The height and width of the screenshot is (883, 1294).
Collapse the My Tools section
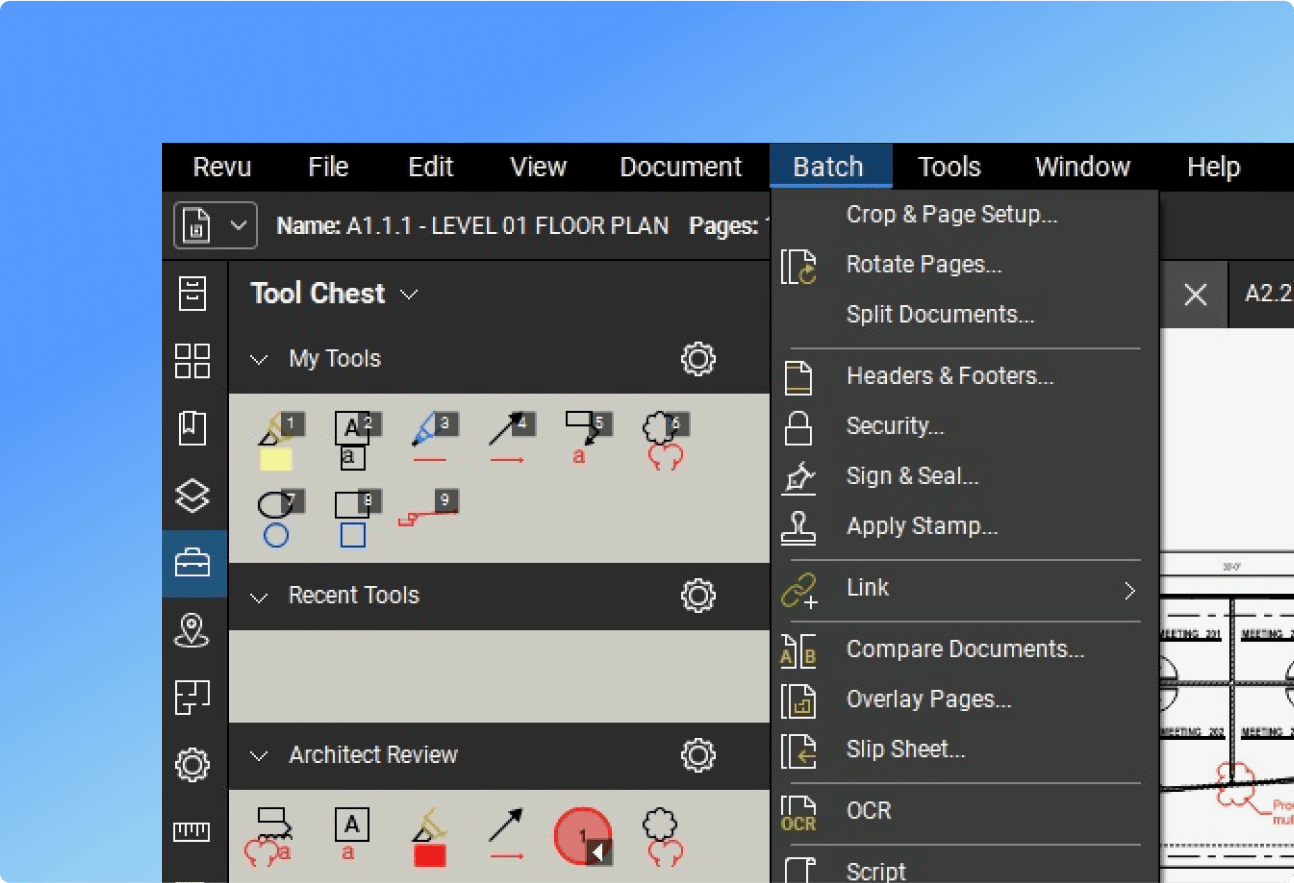(x=259, y=359)
